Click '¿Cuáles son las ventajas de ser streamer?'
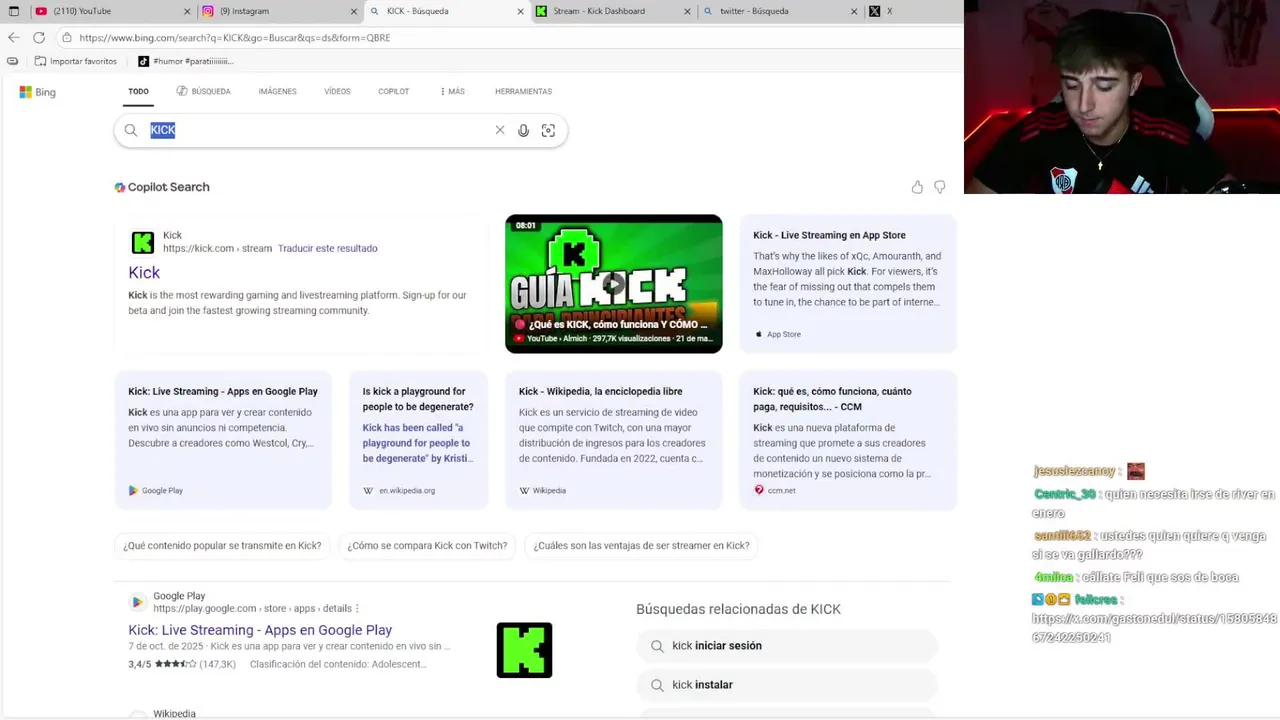The image size is (1280, 720). pyautogui.click(x=641, y=546)
